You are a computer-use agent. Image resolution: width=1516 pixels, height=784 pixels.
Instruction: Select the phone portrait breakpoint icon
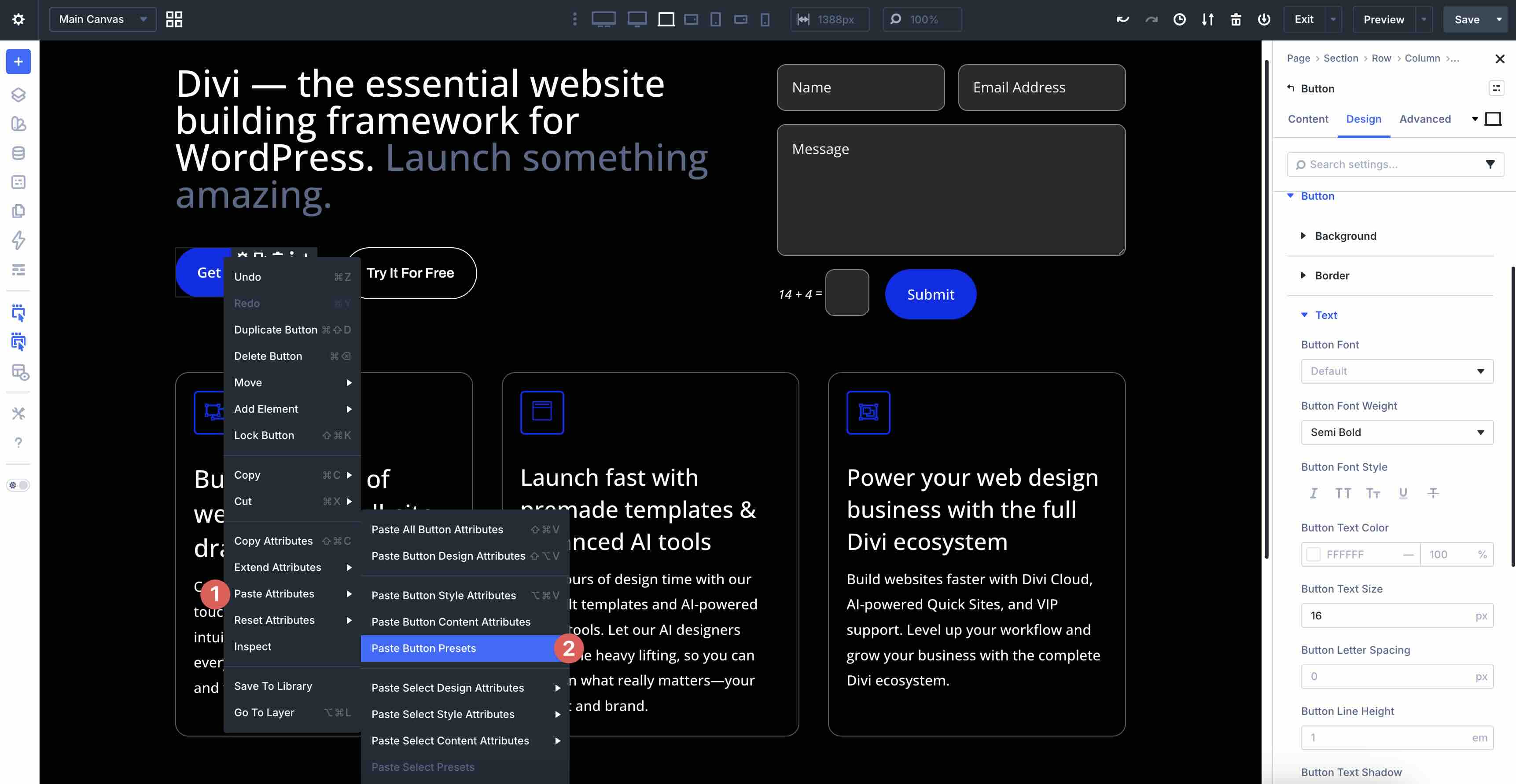coord(765,19)
